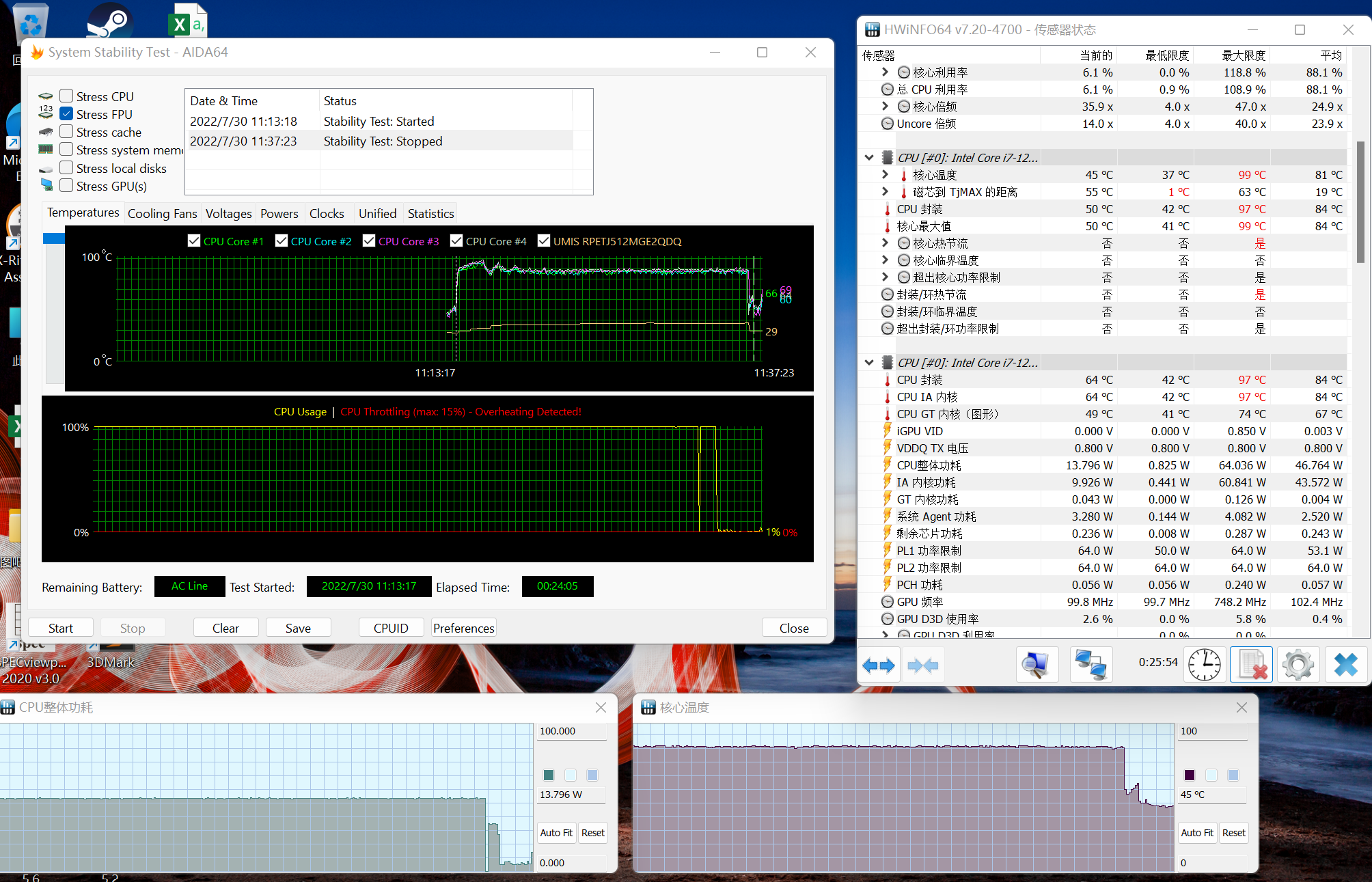Viewport: 1372px width, 882px height.
Task: Expand the 核心利用率 row
Action: click(886, 72)
